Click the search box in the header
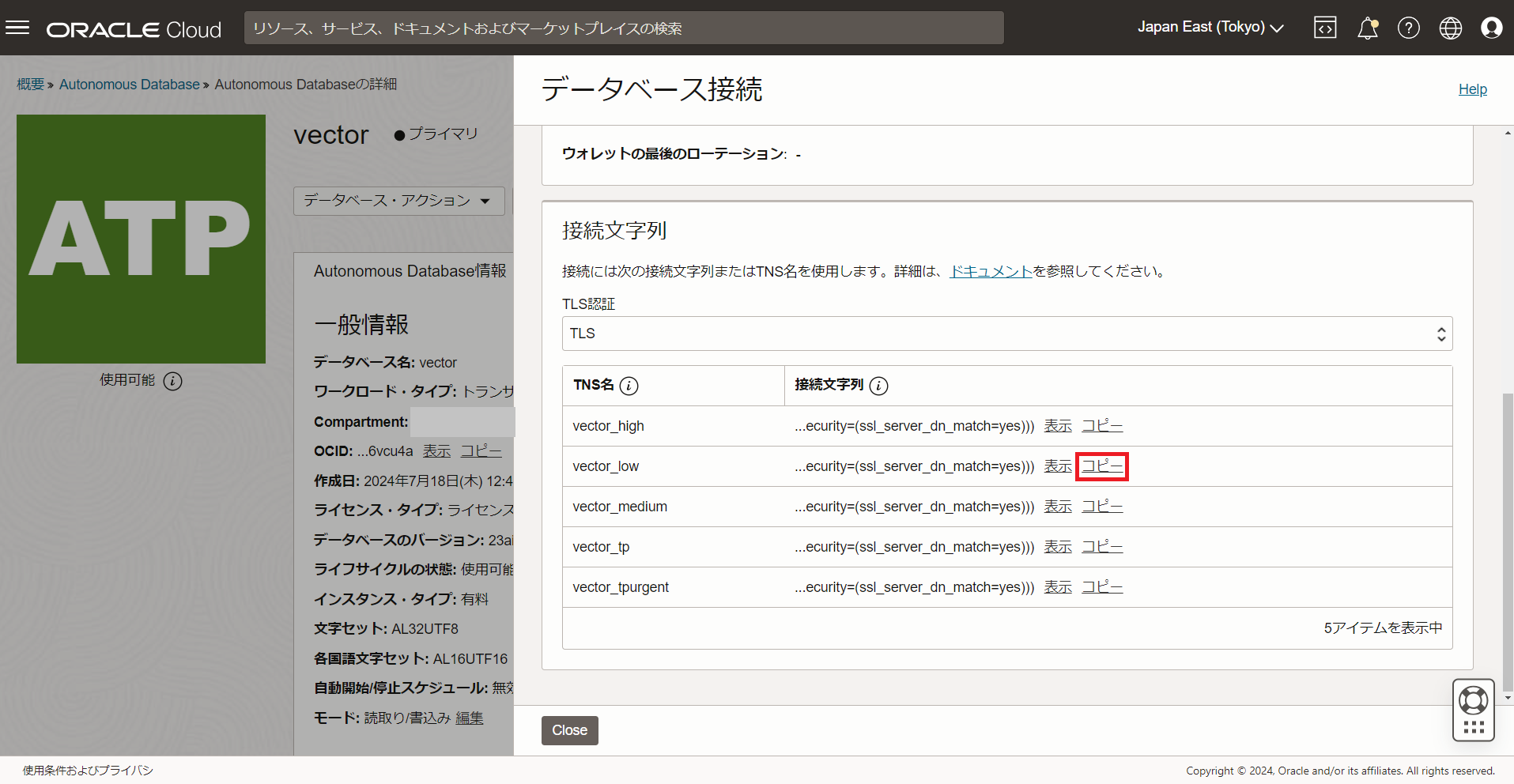The height and width of the screenshot is (784, 1514). tap(623, 28)
